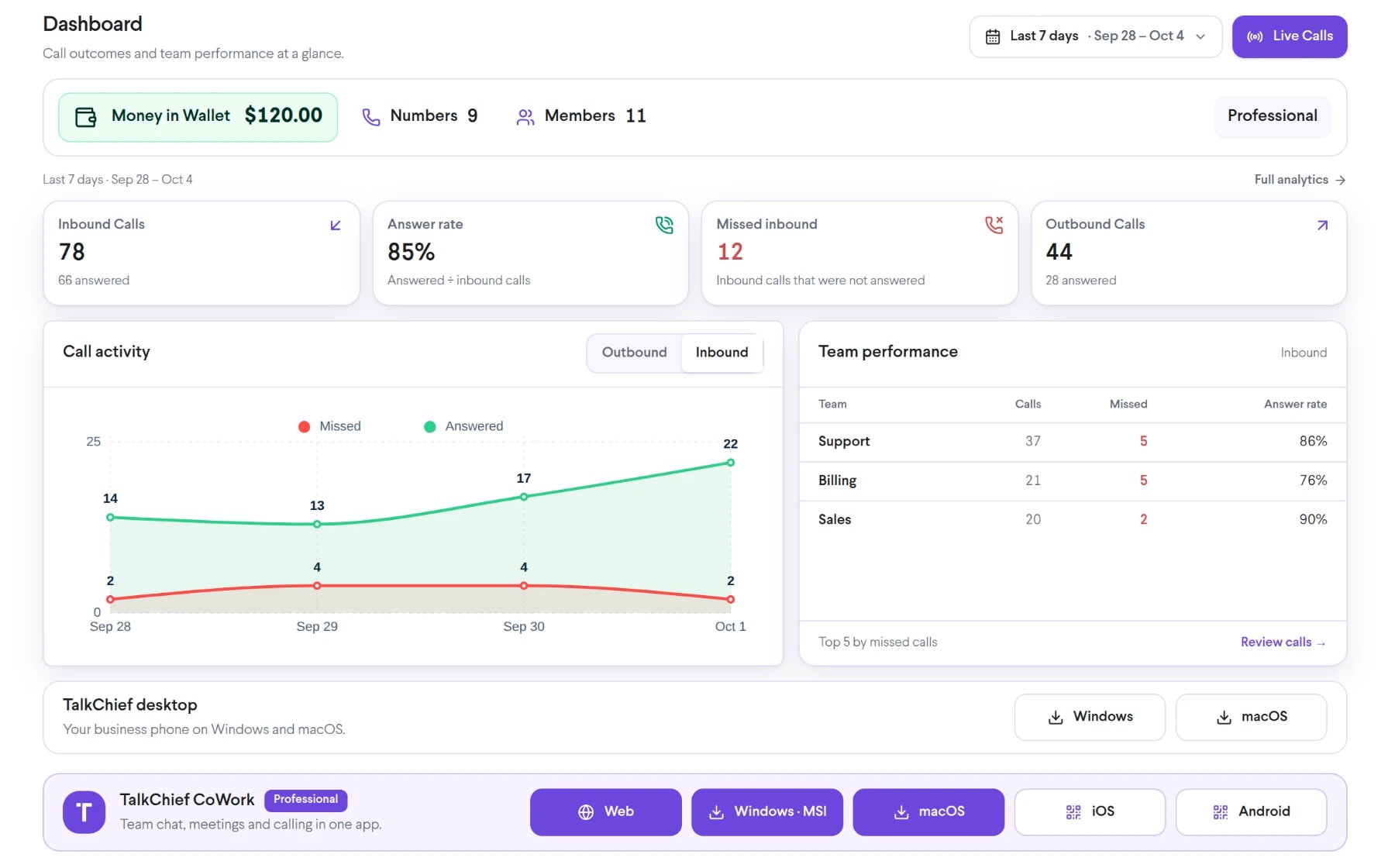Follow the Review calls link
The height and width of the screenshot is (868, 1395).
1283,642
